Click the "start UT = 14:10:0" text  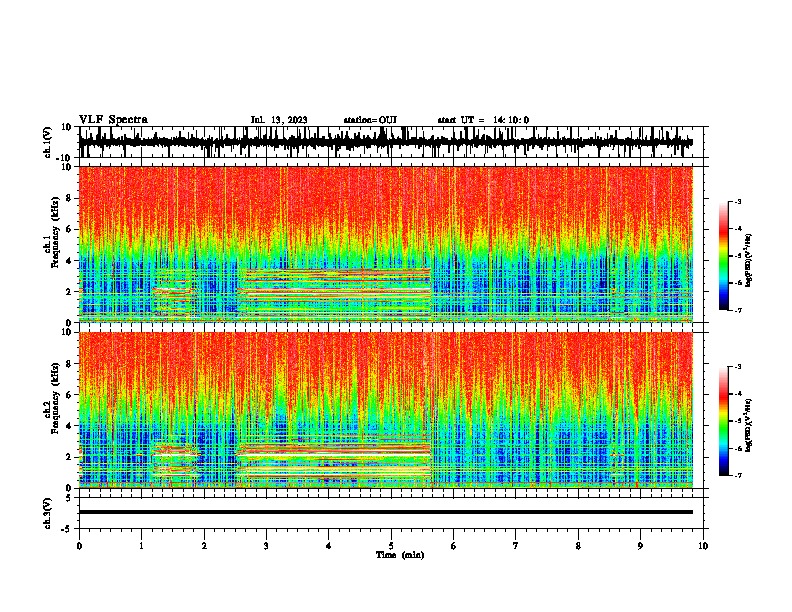pos(483,120)
